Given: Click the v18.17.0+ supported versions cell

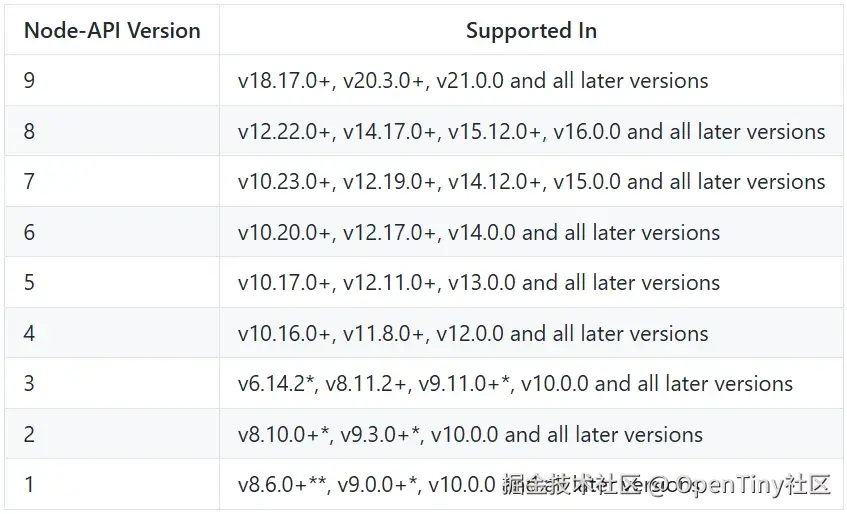Looking at the screenshot, I should pyautogui.click(x=531, y=80).
